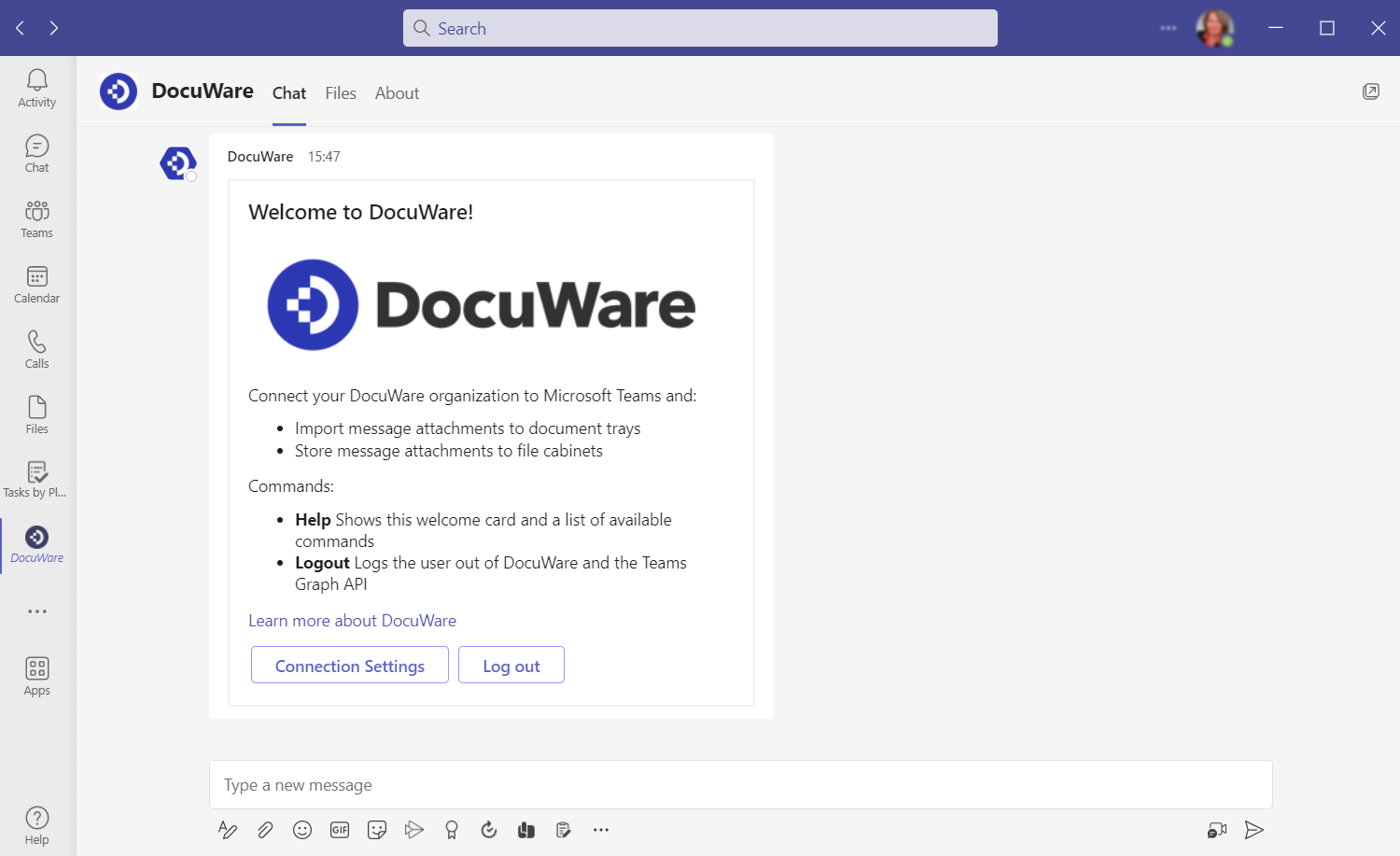
Task: Open the profile picture menu
Action: pyautogui.click(x=1215, y=28)
